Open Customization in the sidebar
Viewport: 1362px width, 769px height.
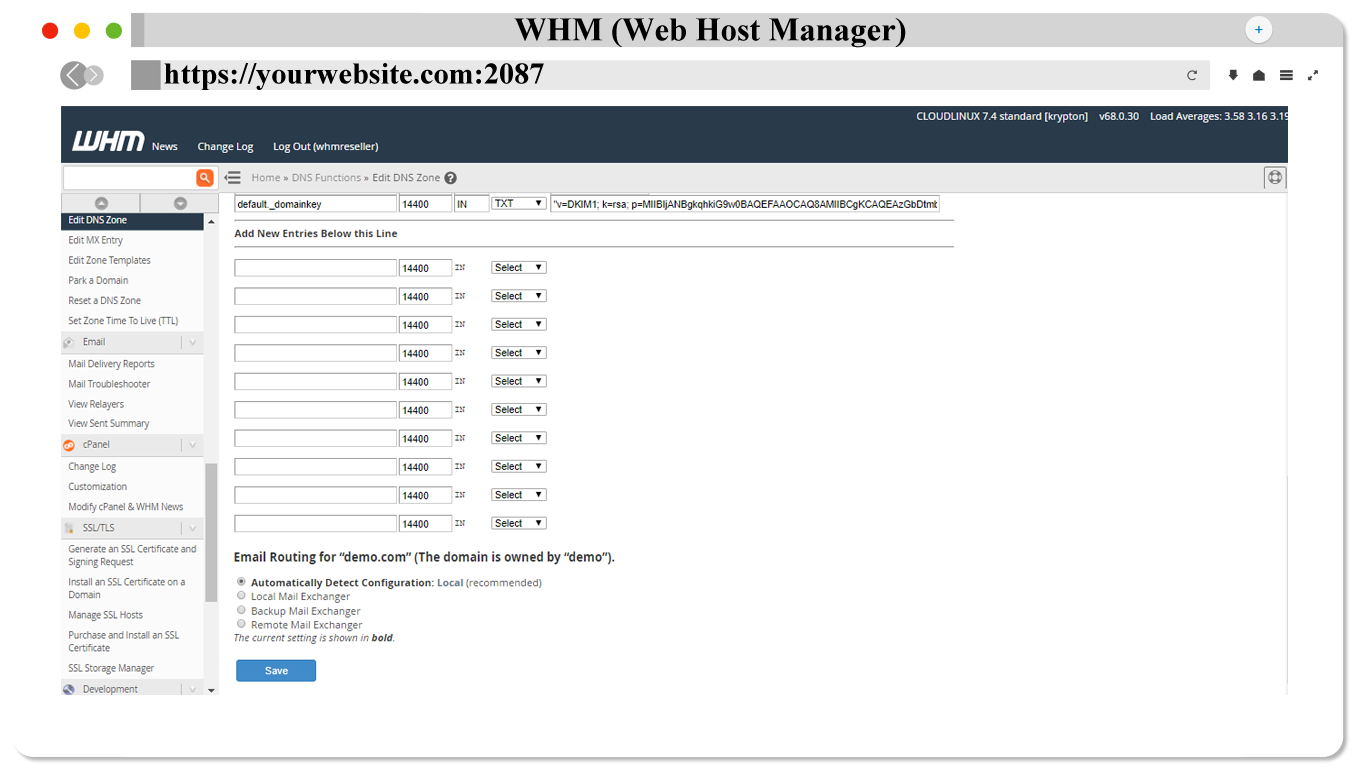97,487
